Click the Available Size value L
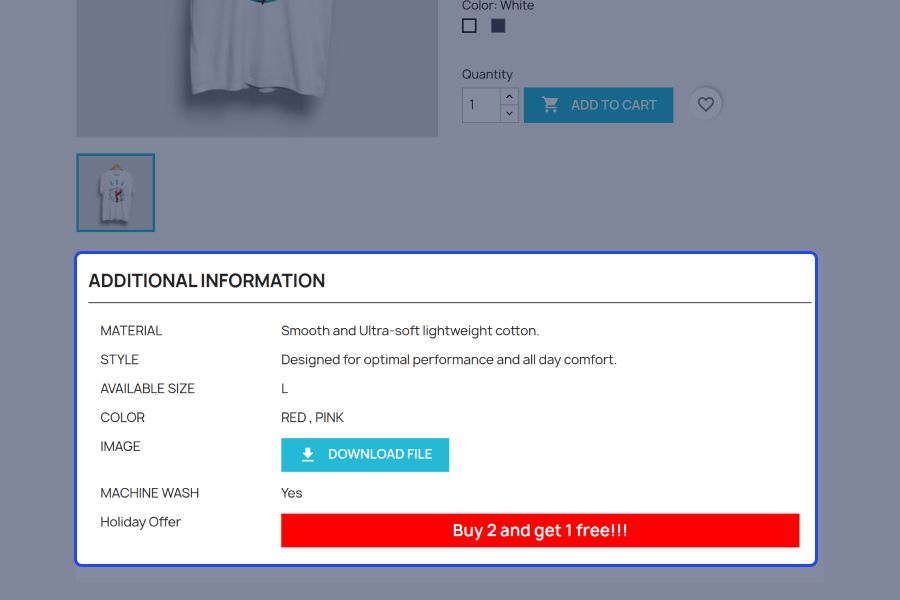Screen dimensions: 900x600 point(284,389)
